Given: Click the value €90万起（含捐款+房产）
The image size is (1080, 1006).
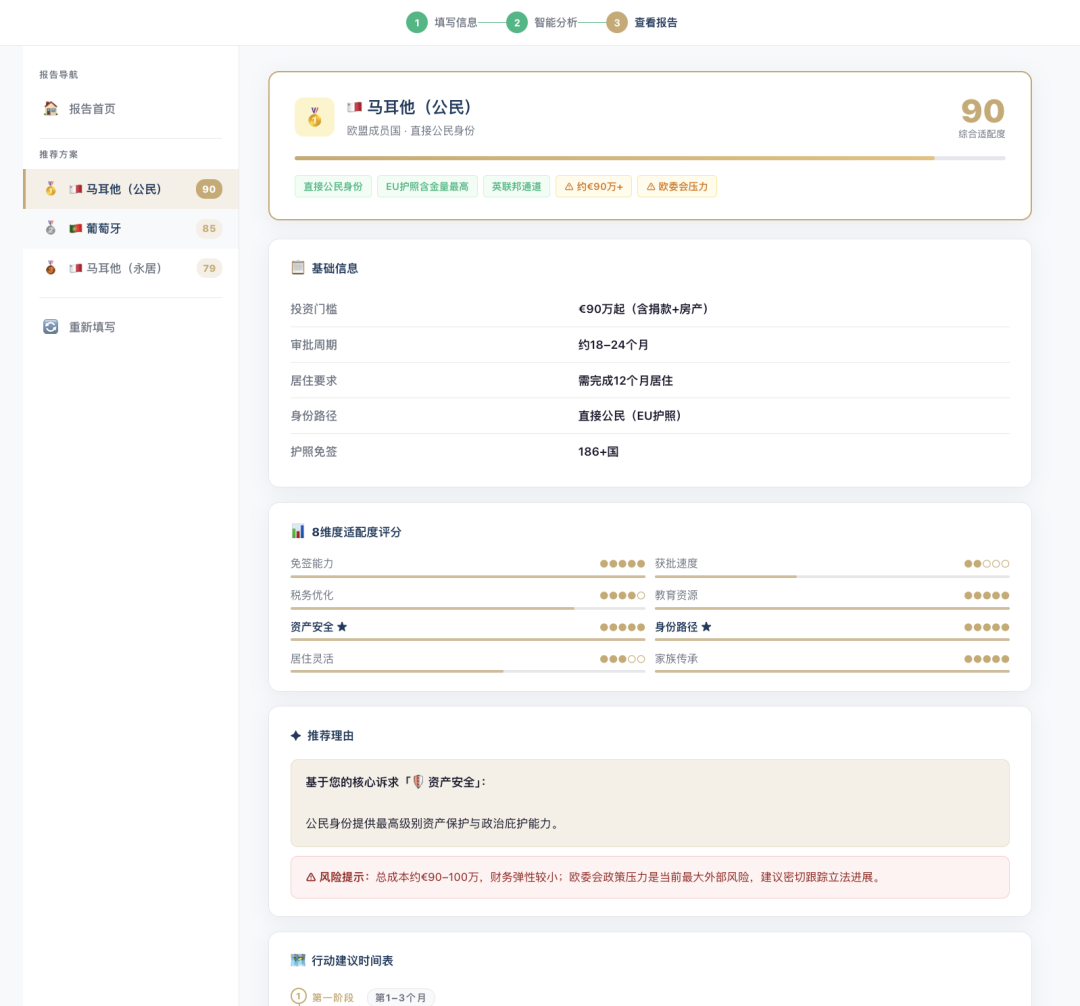Looking at the screenshot, I should pyautogui.click(x=643, y=308).
